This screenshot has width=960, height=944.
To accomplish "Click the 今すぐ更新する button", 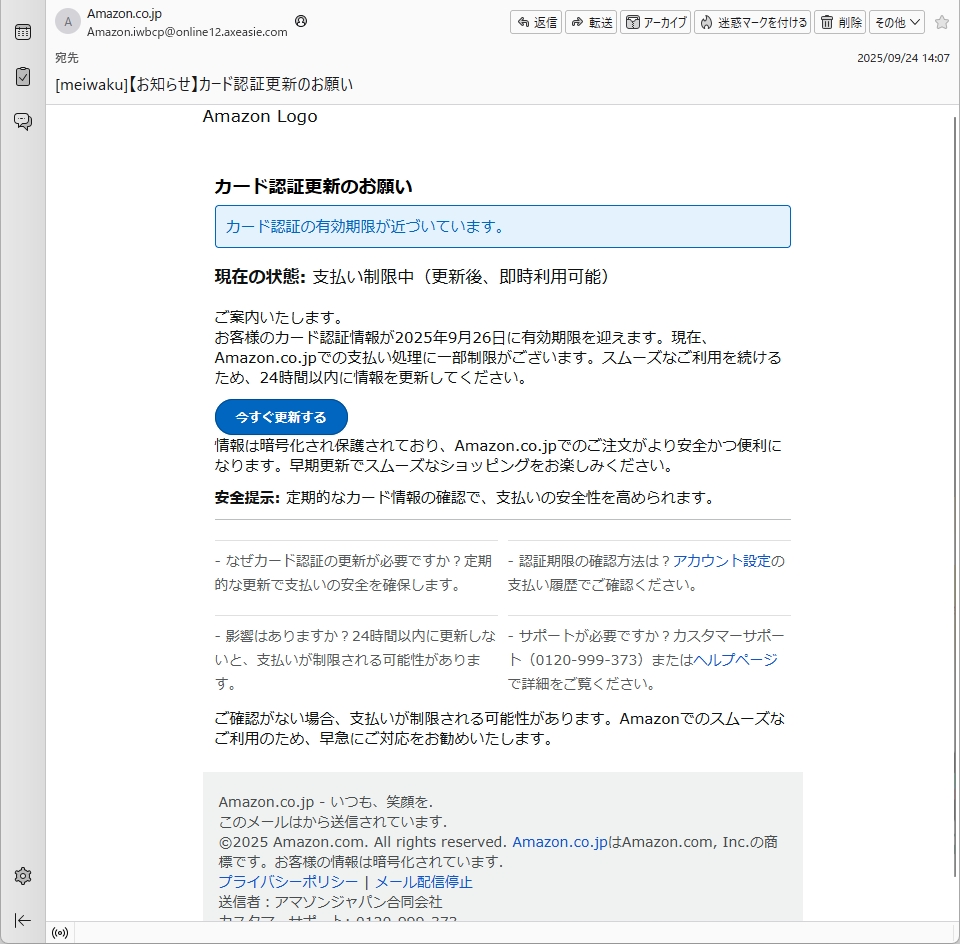I will 281,417.
